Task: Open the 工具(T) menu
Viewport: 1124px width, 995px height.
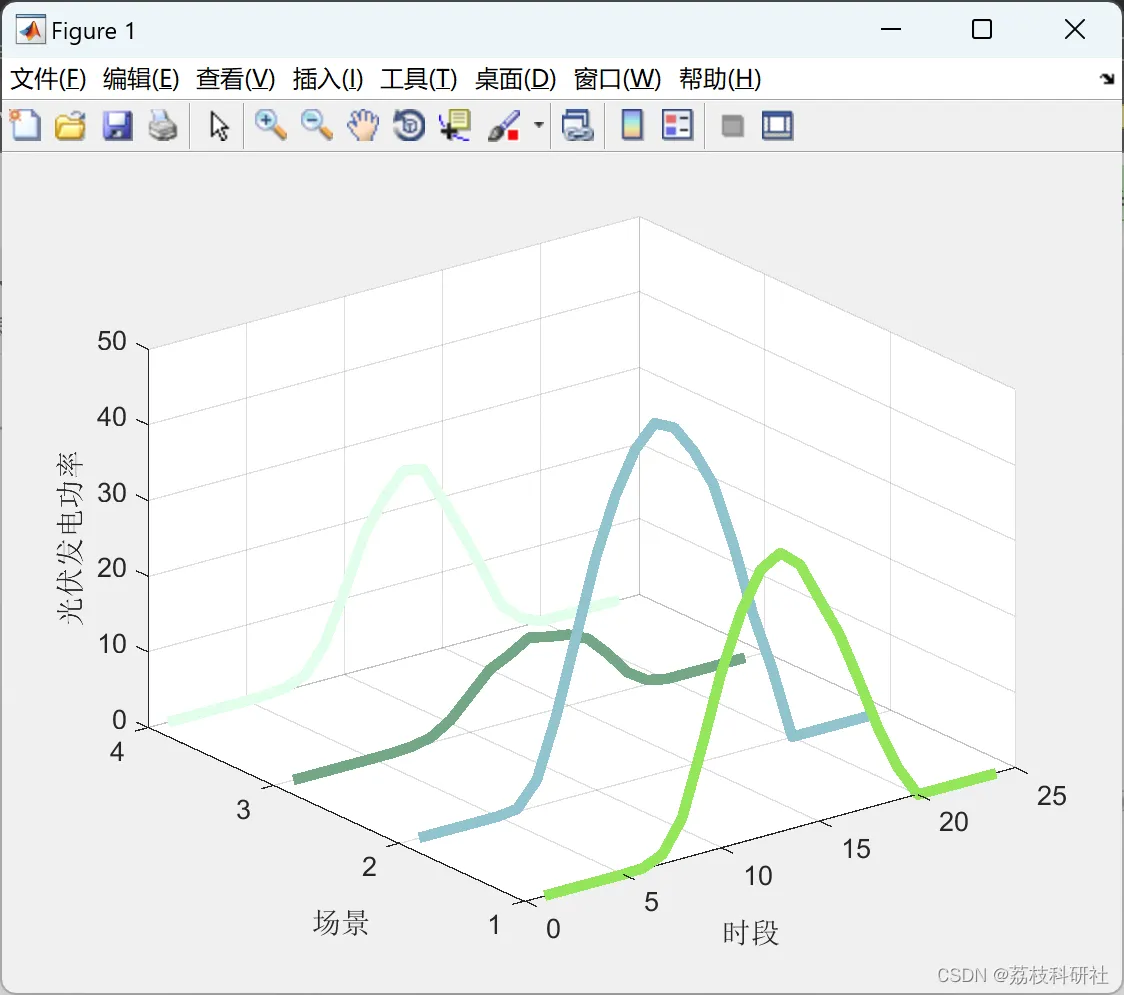Action: click(419, 79)
